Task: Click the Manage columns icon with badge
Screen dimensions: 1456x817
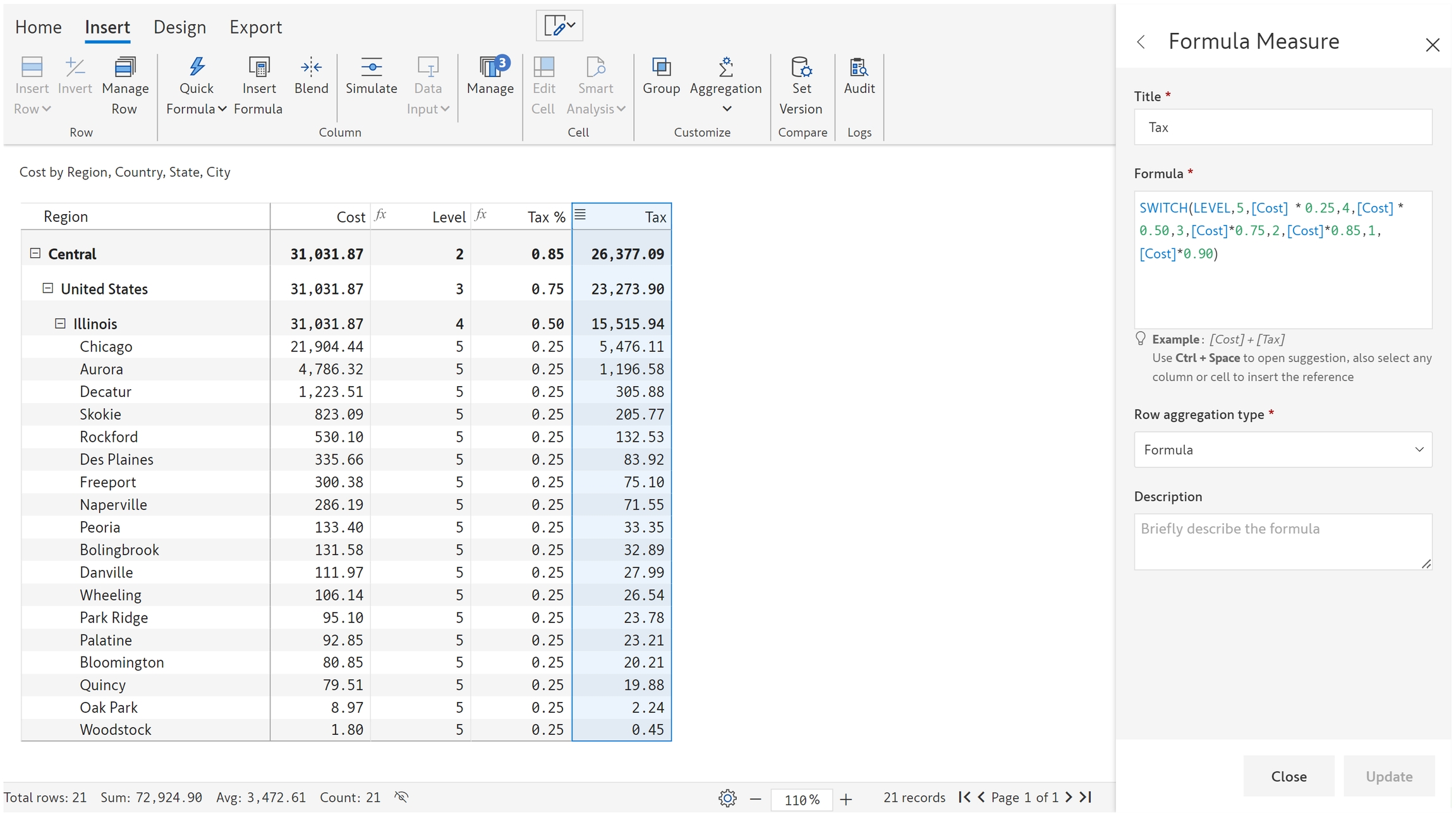Action: click(x=490, y=68)
